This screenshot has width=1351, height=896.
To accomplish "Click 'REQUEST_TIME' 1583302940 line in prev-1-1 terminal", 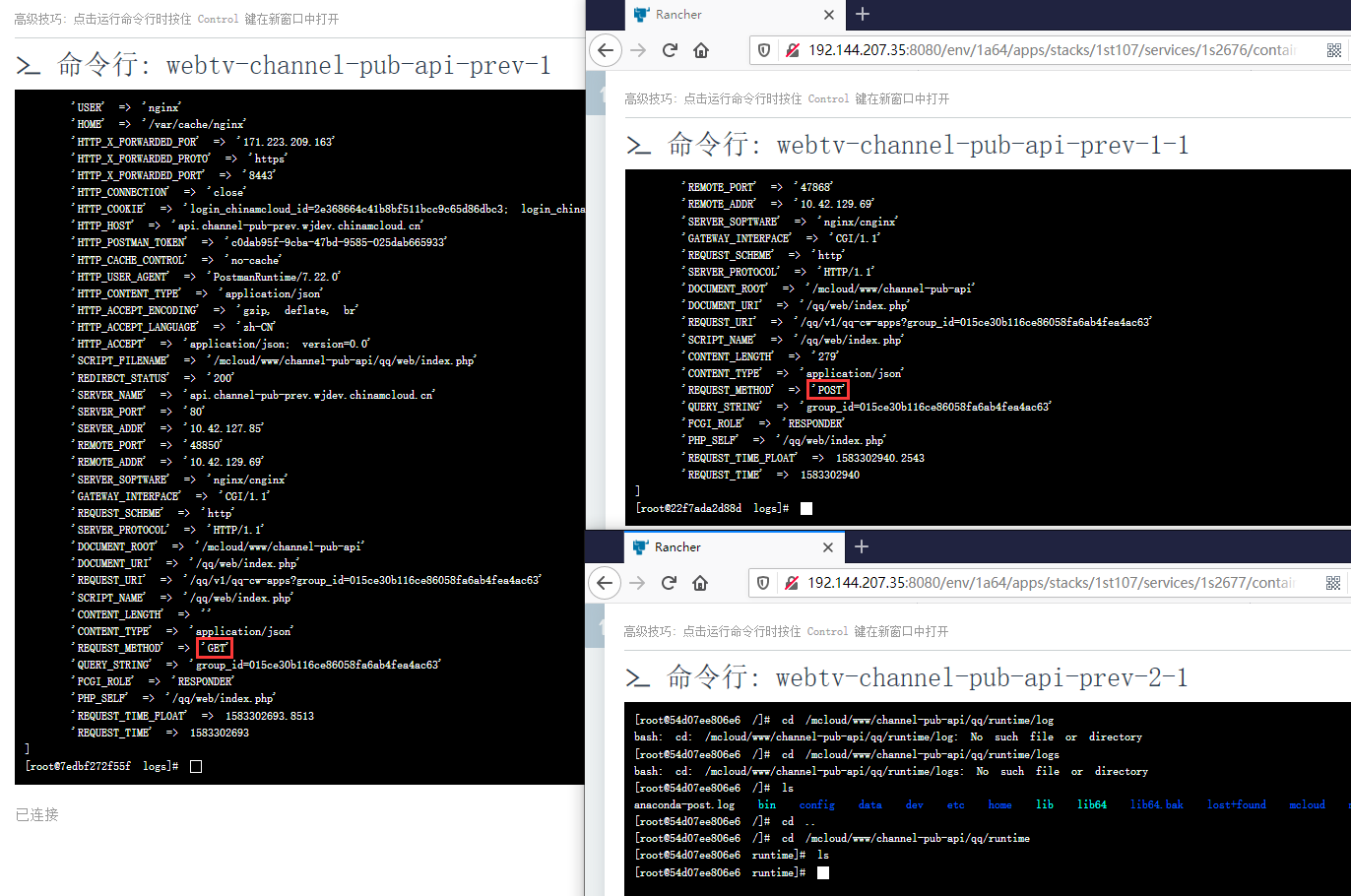I will pos(771,475).
